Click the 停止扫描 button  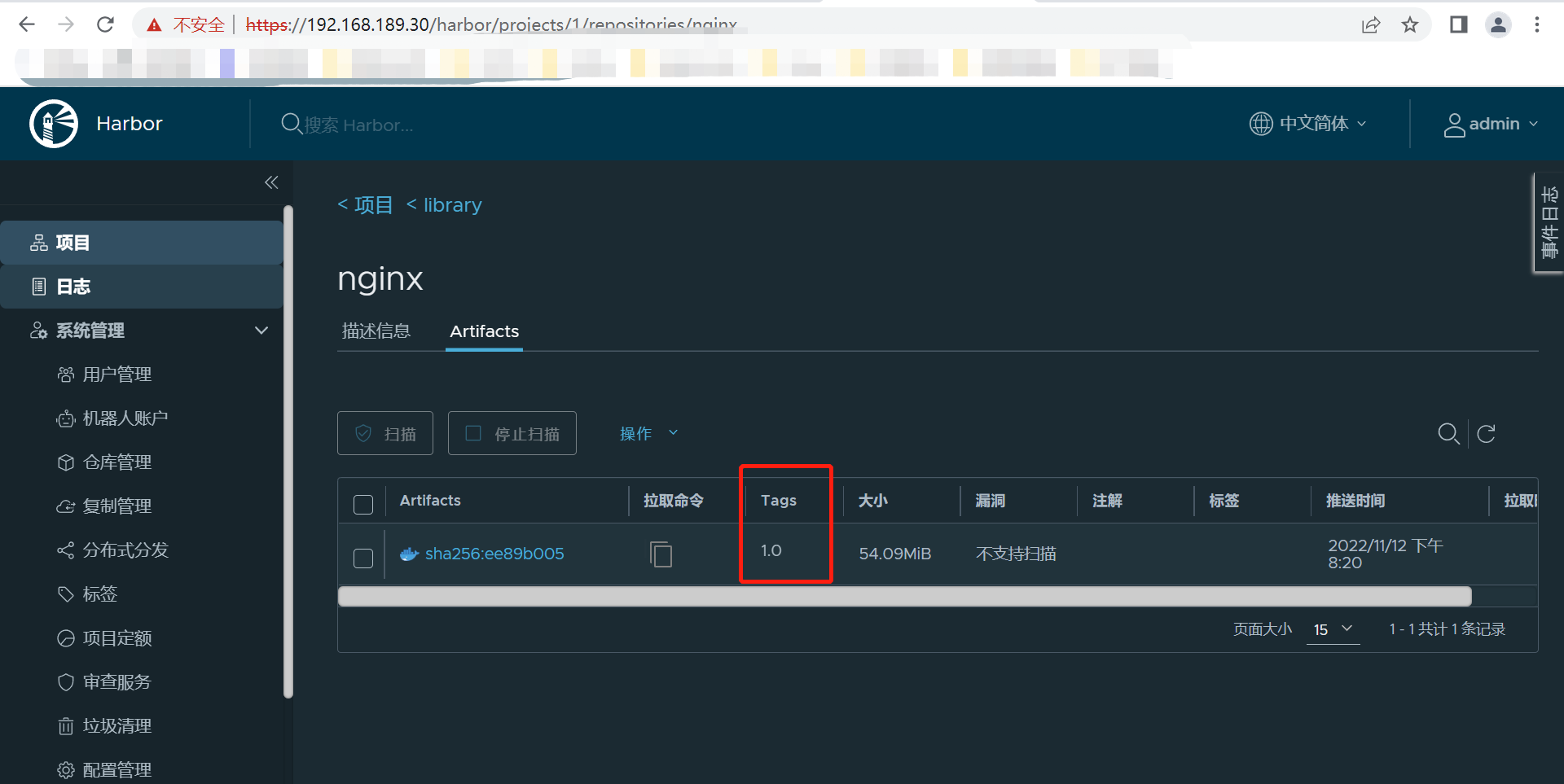[x=512, y=433]
